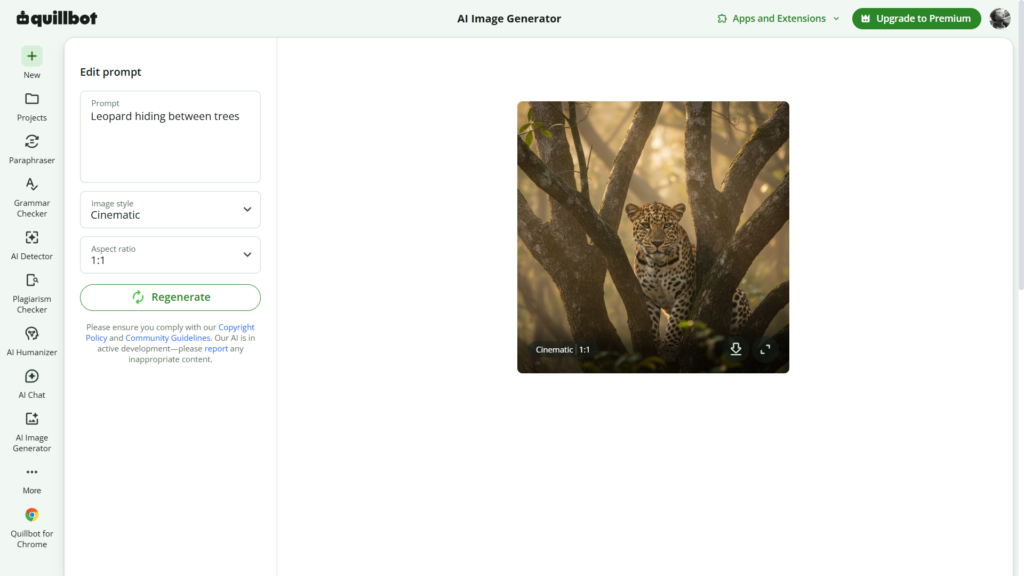The width and height of the screenshot is (1024, 576).
Task: Click into the Prompt text field
Action: [x=170, y=136]
